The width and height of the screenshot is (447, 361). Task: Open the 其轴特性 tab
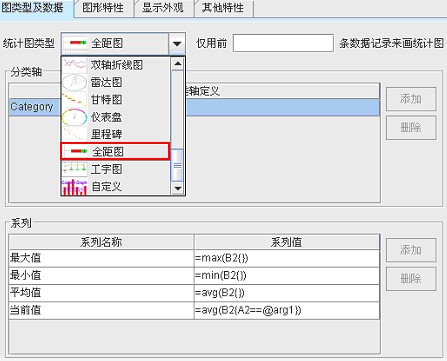click(223, 8)
